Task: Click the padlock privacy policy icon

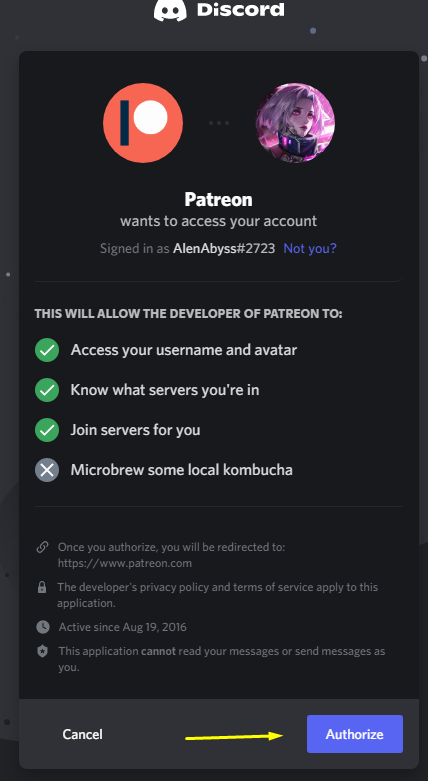Action: point(42,587)
